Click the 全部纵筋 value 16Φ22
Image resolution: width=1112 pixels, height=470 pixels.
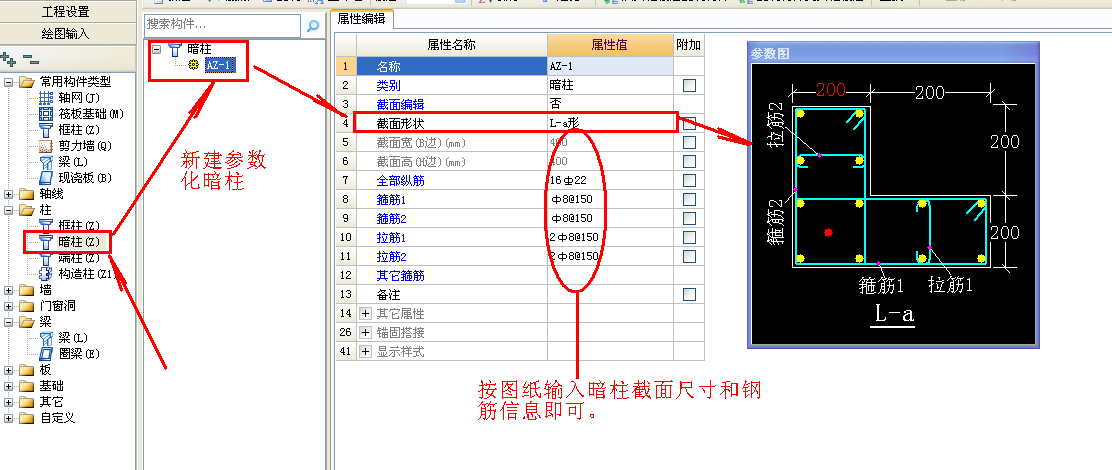610,180
